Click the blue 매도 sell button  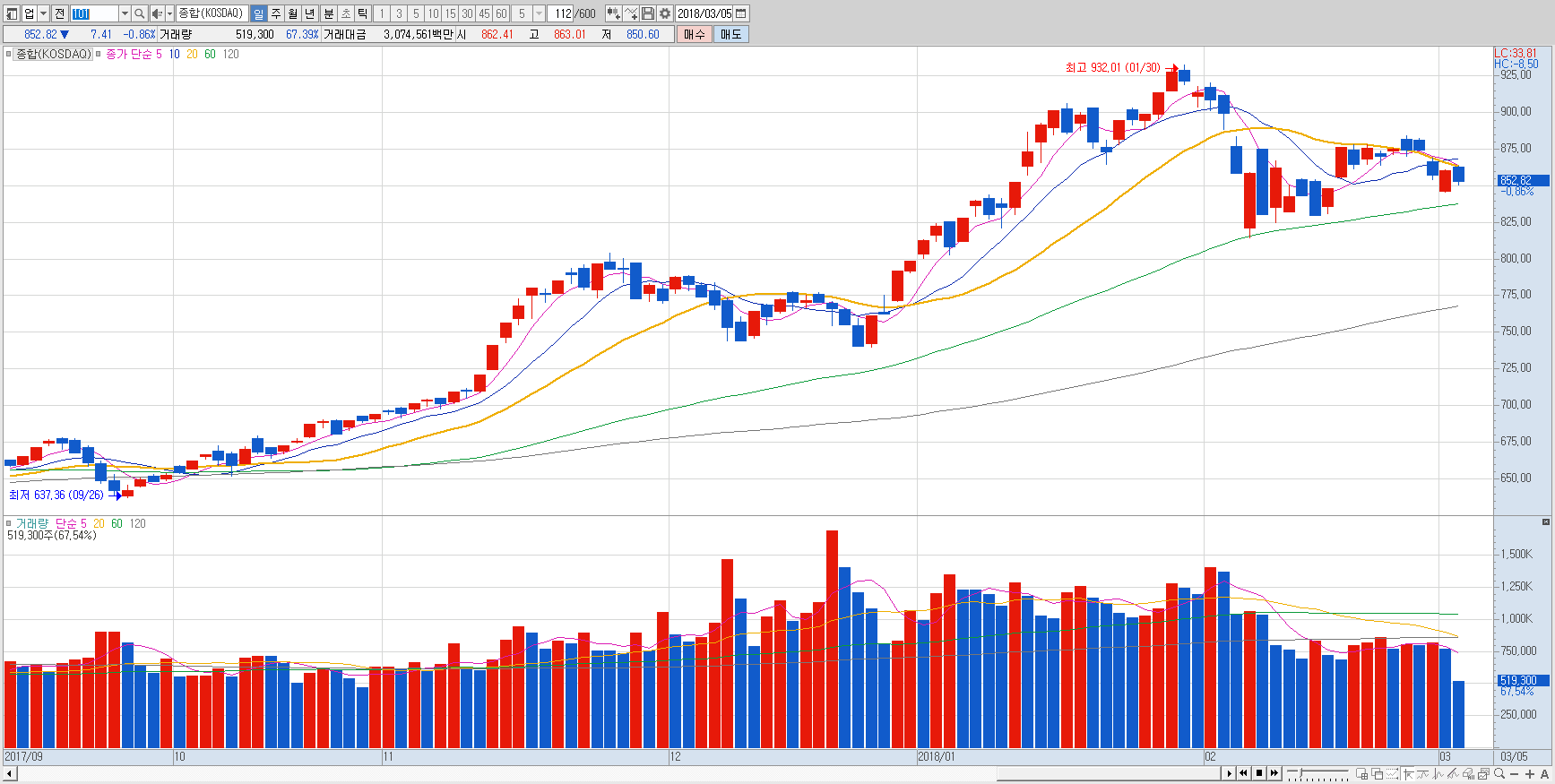(x=731, y=34)
